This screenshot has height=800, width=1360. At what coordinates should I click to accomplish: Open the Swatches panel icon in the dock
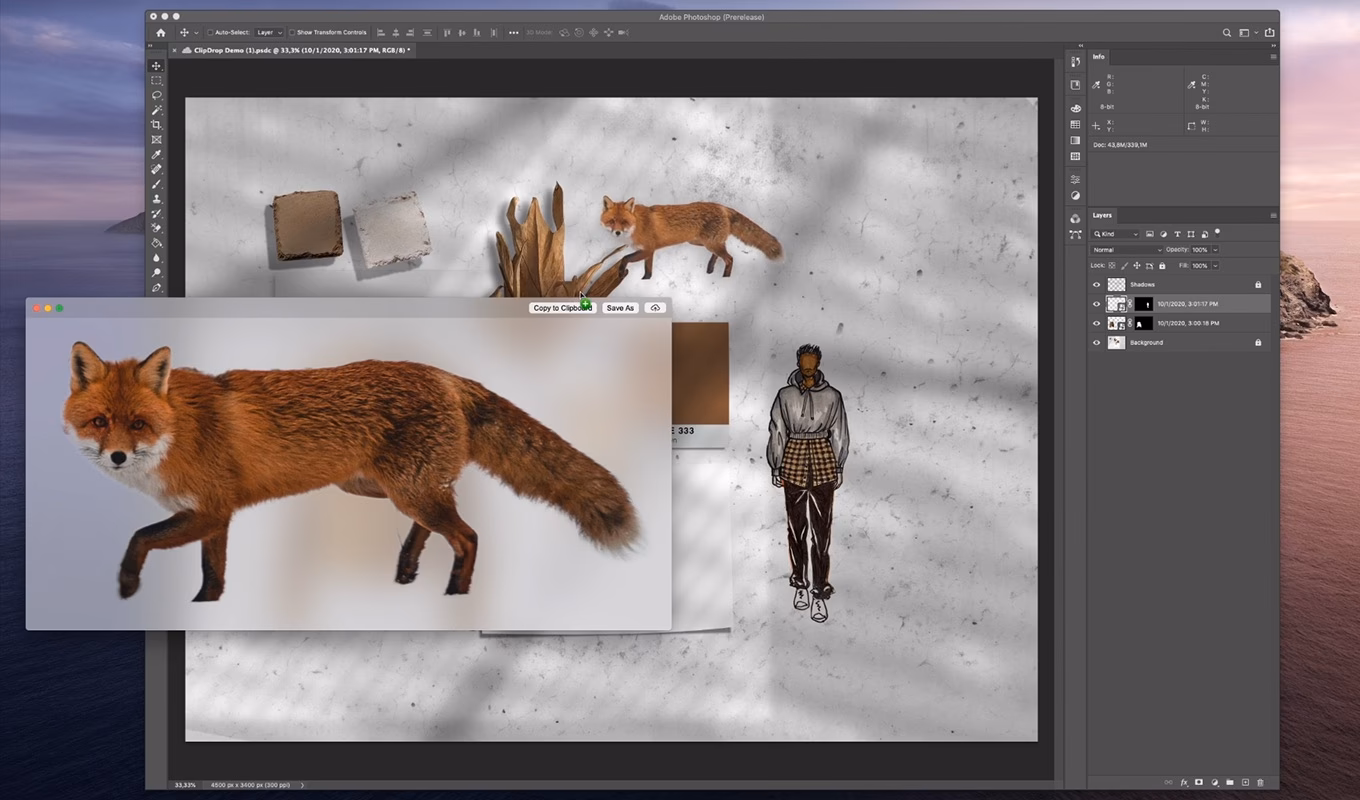pyautogui.click(x=1075, y=125)
